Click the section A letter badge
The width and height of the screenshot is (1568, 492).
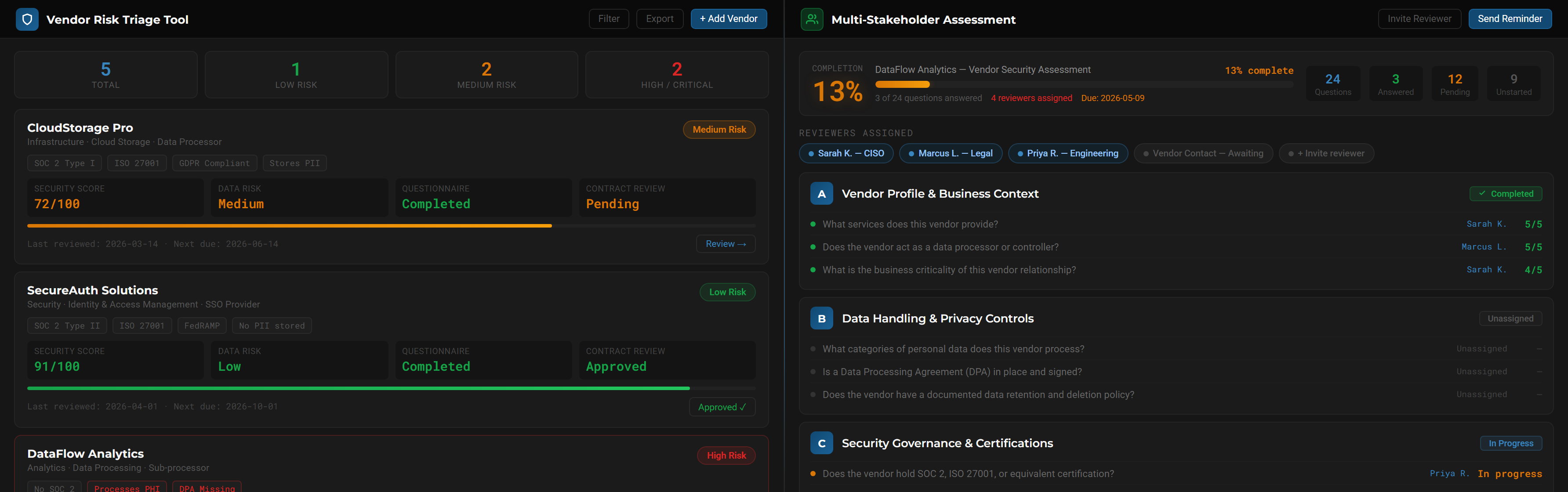point(821,194)
